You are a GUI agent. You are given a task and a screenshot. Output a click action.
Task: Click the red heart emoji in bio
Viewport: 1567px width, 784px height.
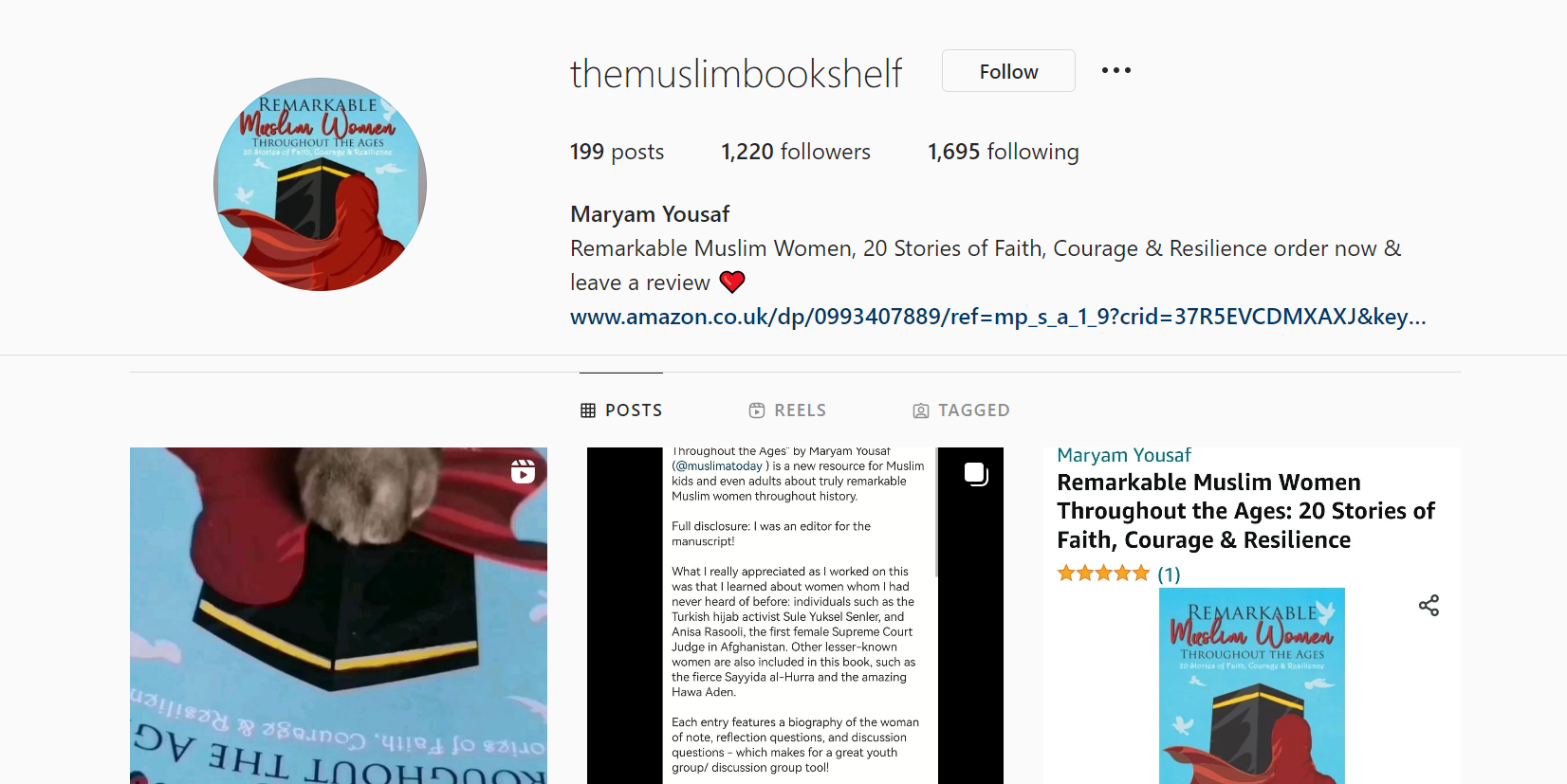[x=732, y=282]
